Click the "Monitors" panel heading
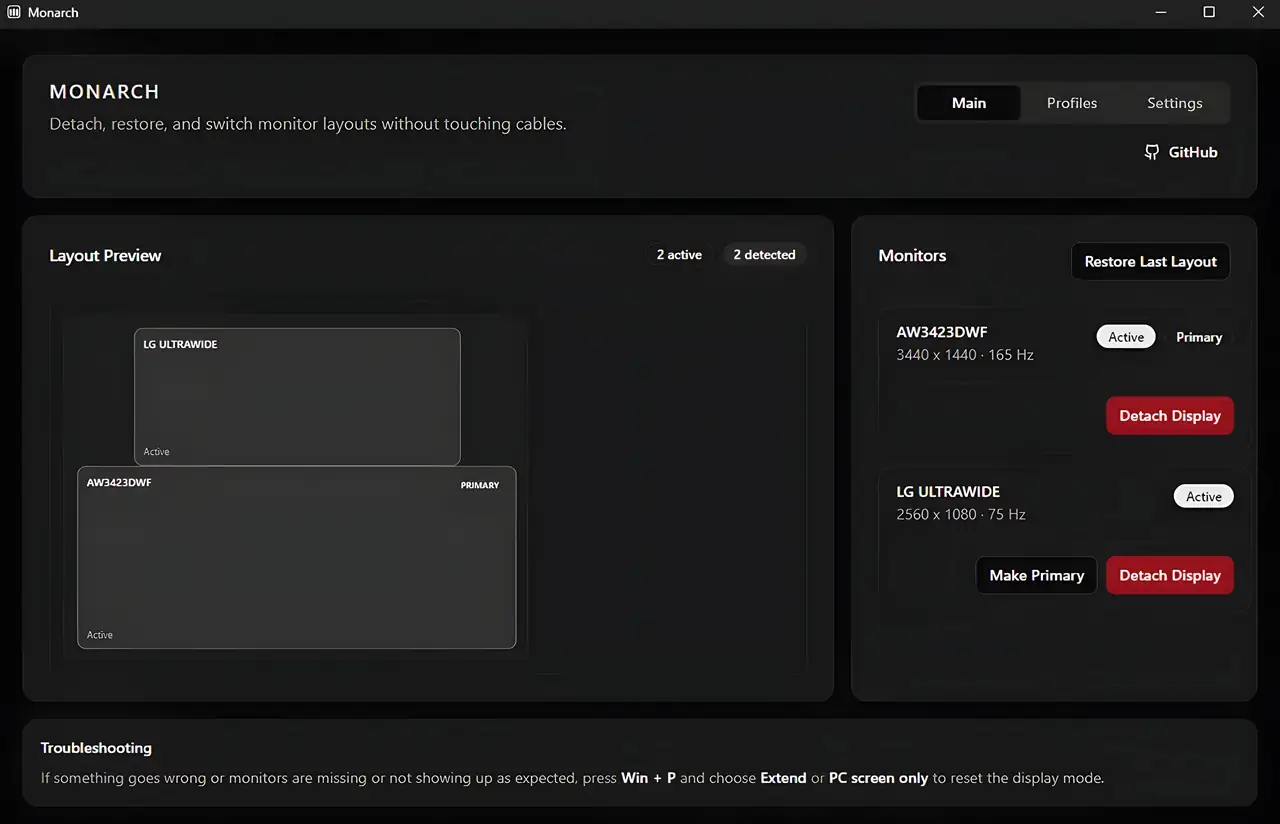Screen dimensions: 1280x824 pos(912,256)
